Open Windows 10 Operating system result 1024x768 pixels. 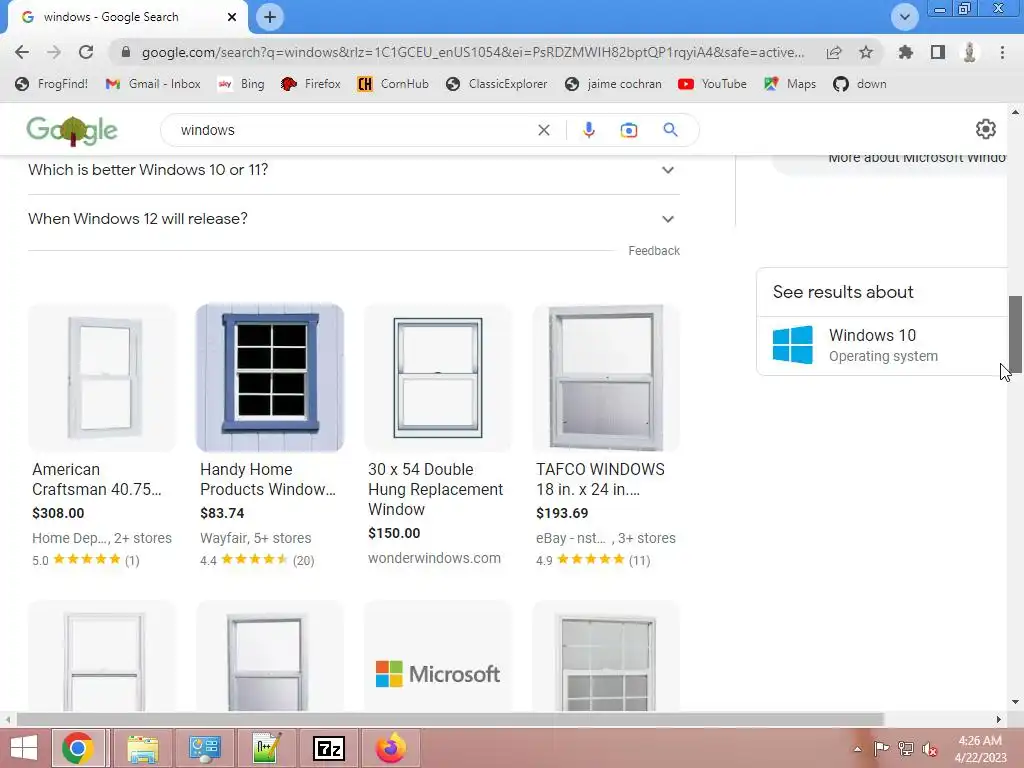pos(882,345)
